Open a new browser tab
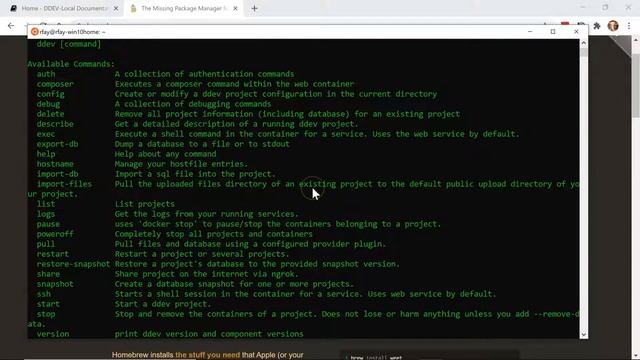640x360 pixels. [254, 8]
